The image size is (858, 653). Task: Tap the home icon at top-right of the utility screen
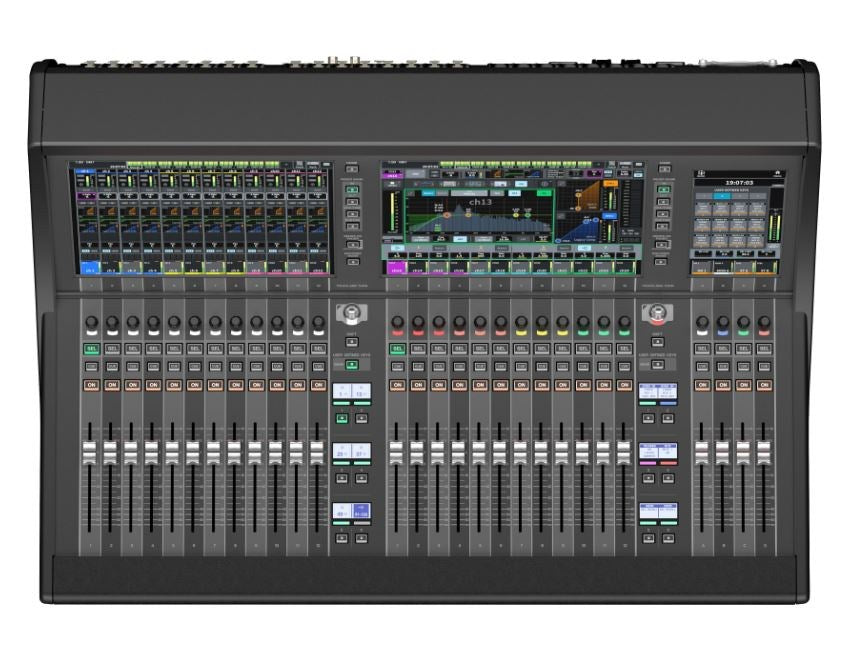pos(777,174)
